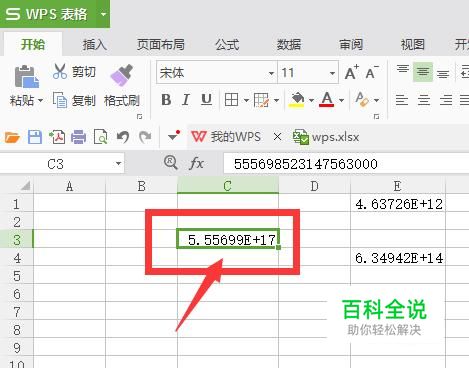The image size is (469, 368).
Task: Align text to middle vertically
Action: (x=423, y=72)
